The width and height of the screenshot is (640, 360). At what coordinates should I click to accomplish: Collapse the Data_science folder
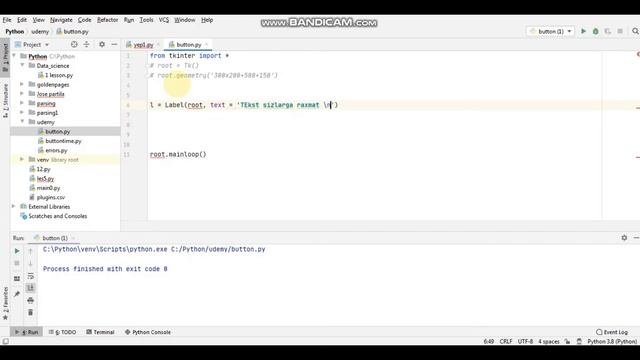point(22,65)
